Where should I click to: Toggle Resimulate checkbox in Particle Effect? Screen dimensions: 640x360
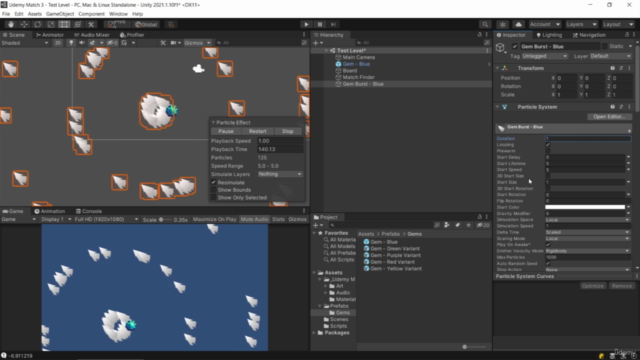pos(213,182)
